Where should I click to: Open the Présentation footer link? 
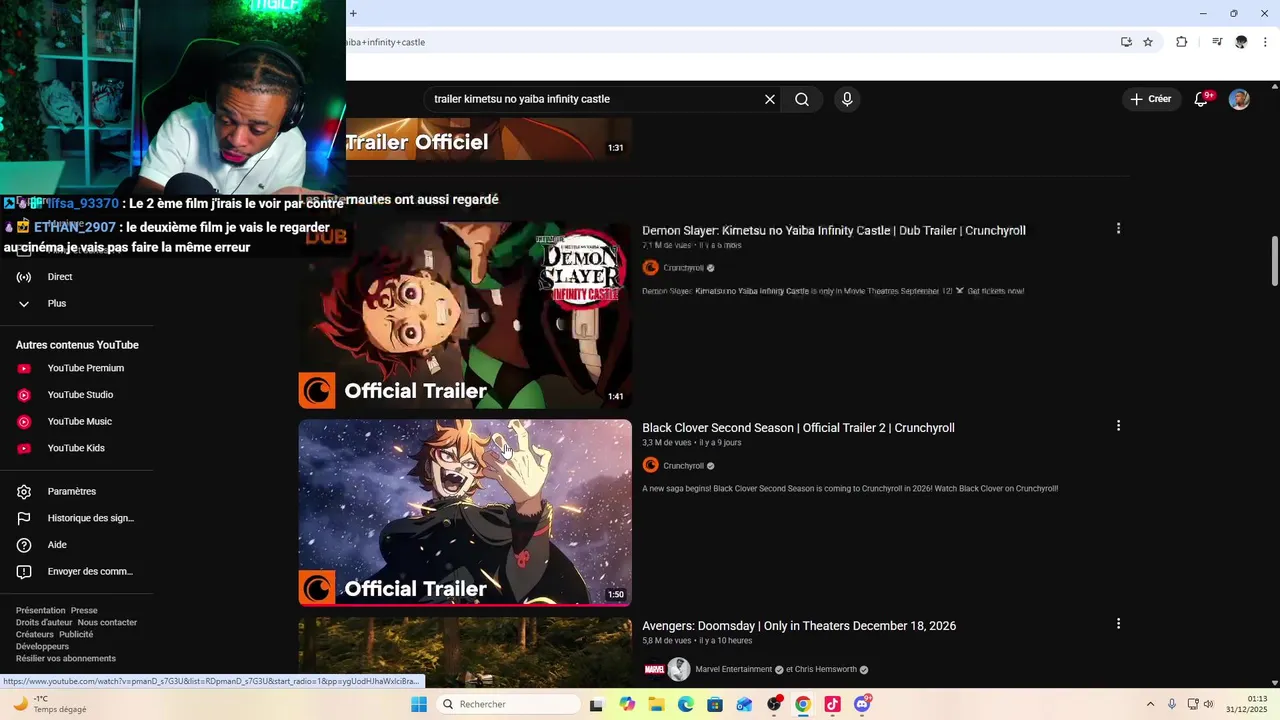pyautogui.click(x=40, y=610)
